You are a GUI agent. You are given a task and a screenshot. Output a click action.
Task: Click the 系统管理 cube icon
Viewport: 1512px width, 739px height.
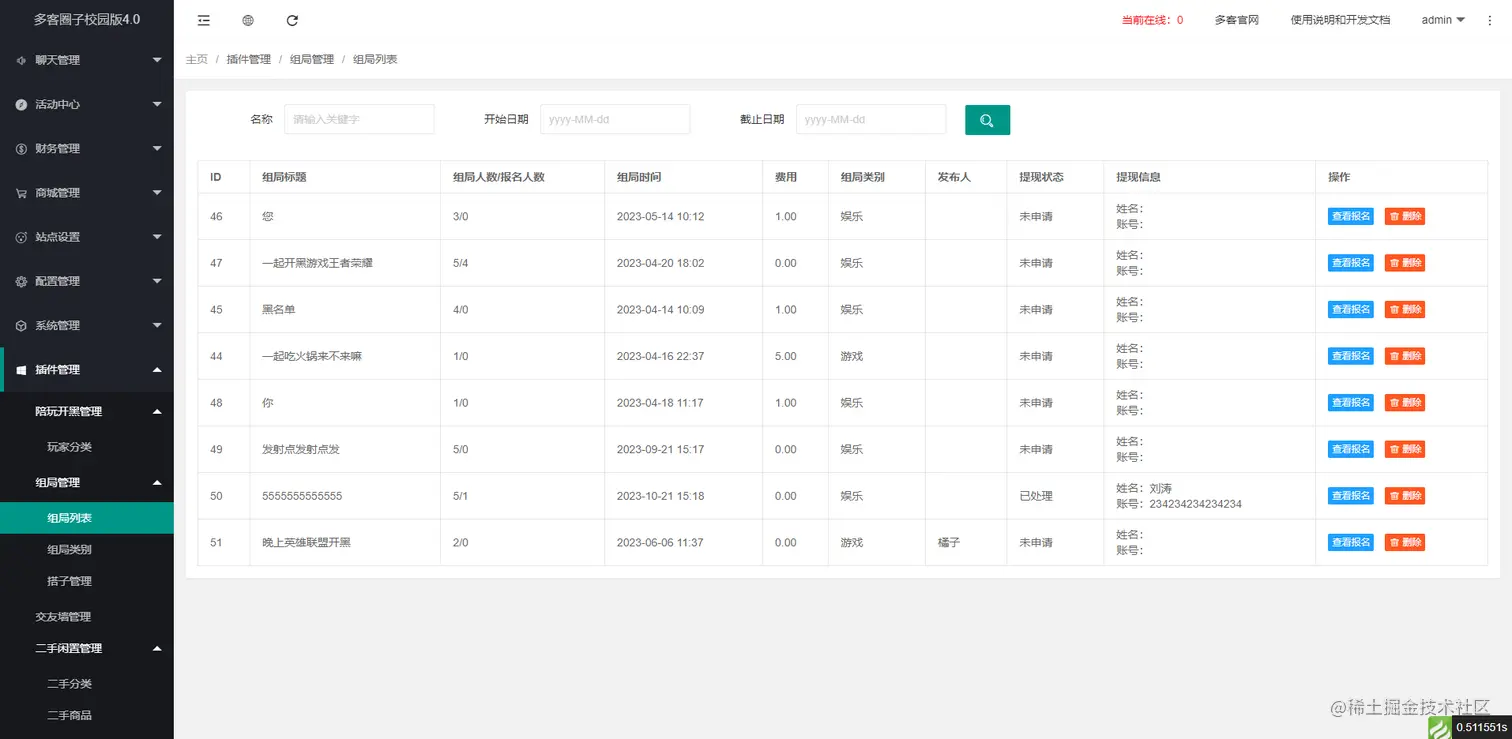(22, 326)
